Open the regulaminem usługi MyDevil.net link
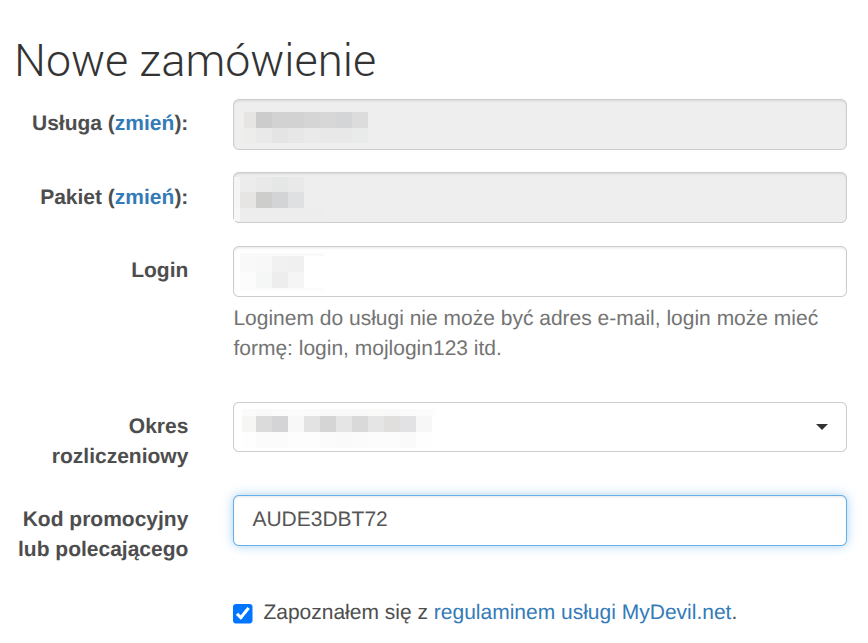 pos(583,612)
